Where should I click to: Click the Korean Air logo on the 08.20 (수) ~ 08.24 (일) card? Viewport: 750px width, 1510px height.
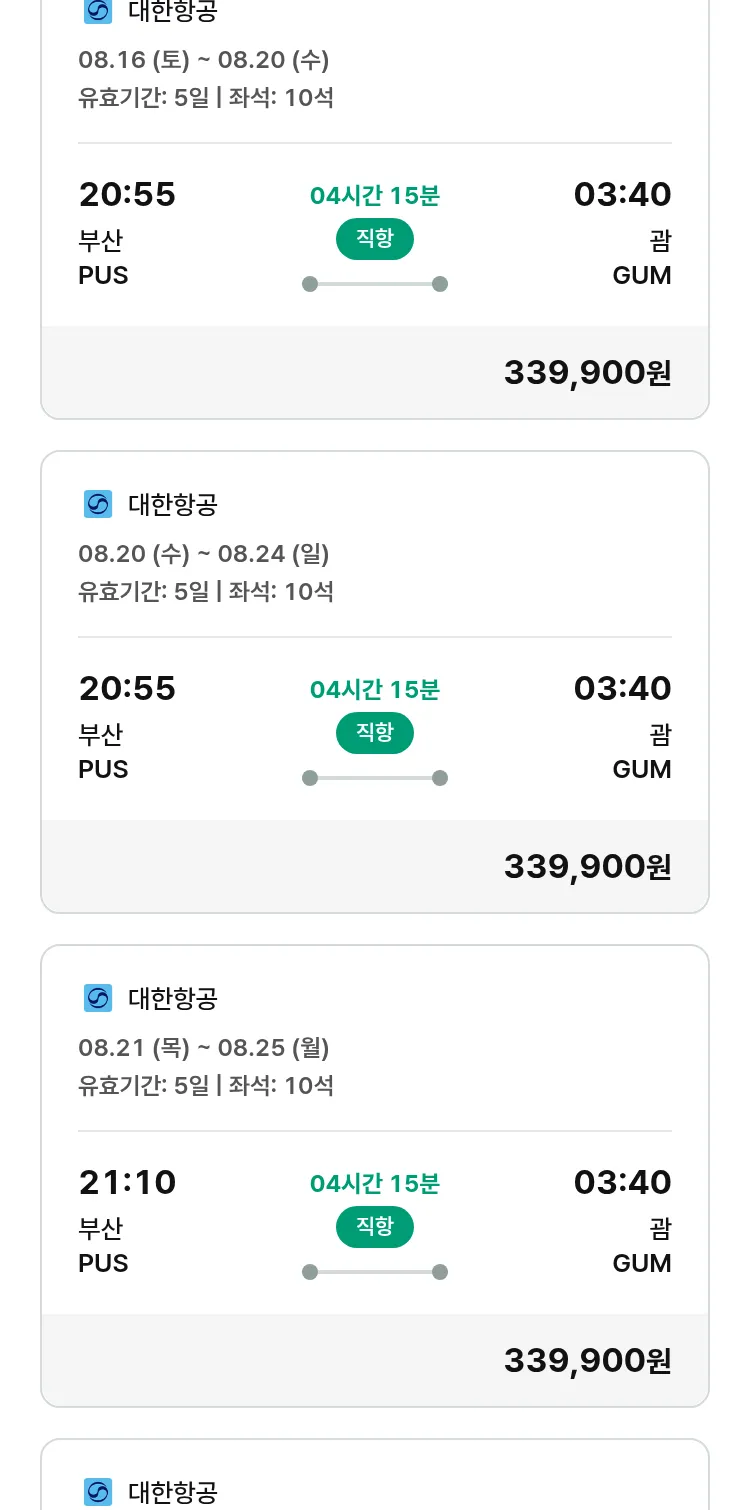point(98,504)
